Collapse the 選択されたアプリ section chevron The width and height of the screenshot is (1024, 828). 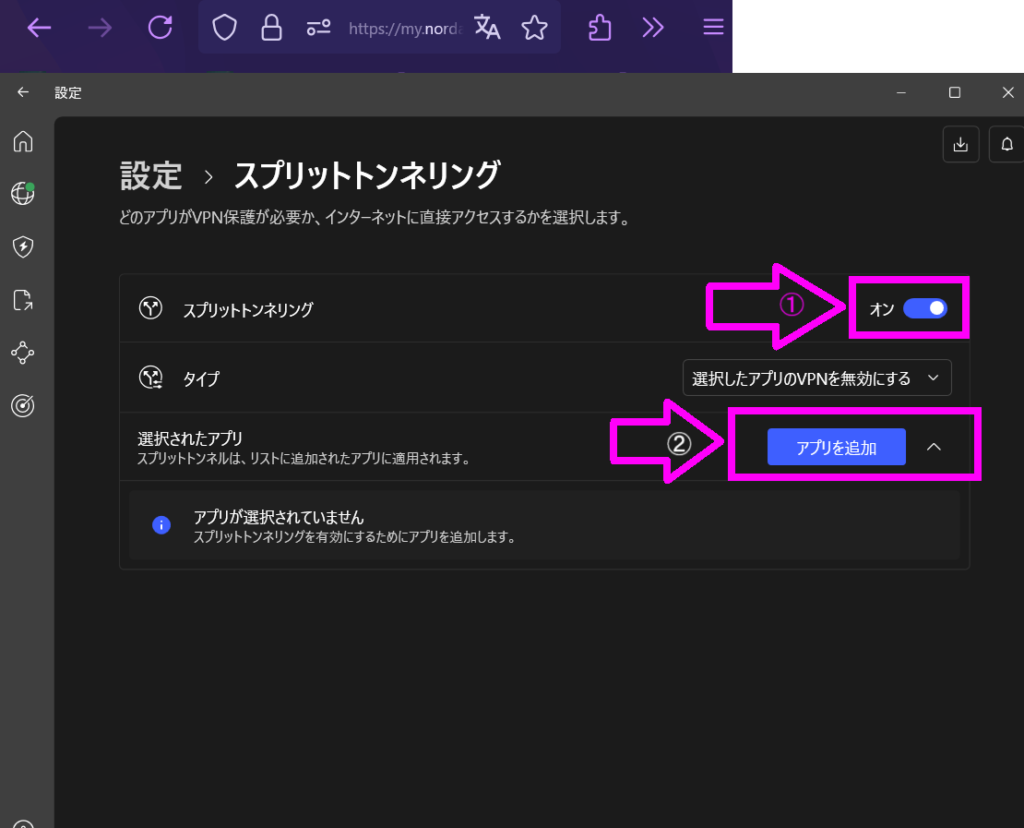tap(934, 447)
